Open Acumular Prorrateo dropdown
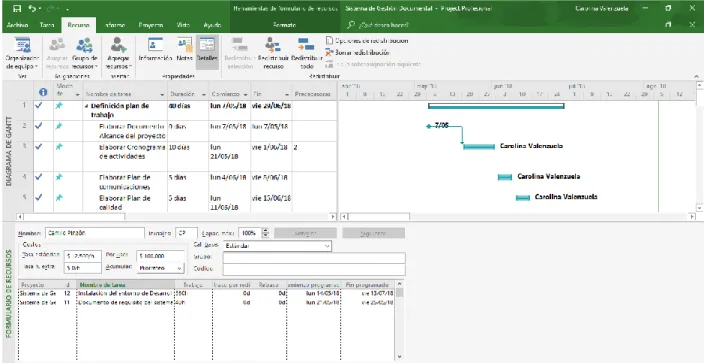Screen dimensions: 704x363 pyautogui.click(x=161, y=268)
